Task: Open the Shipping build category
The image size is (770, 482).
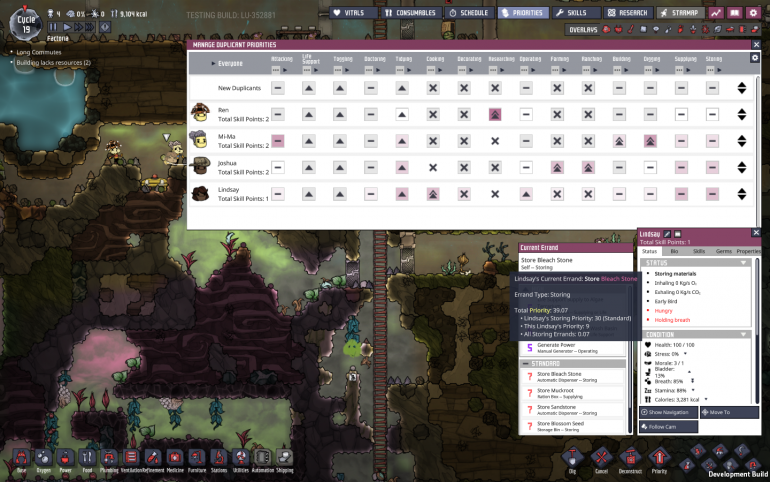Action: (284, 458)
